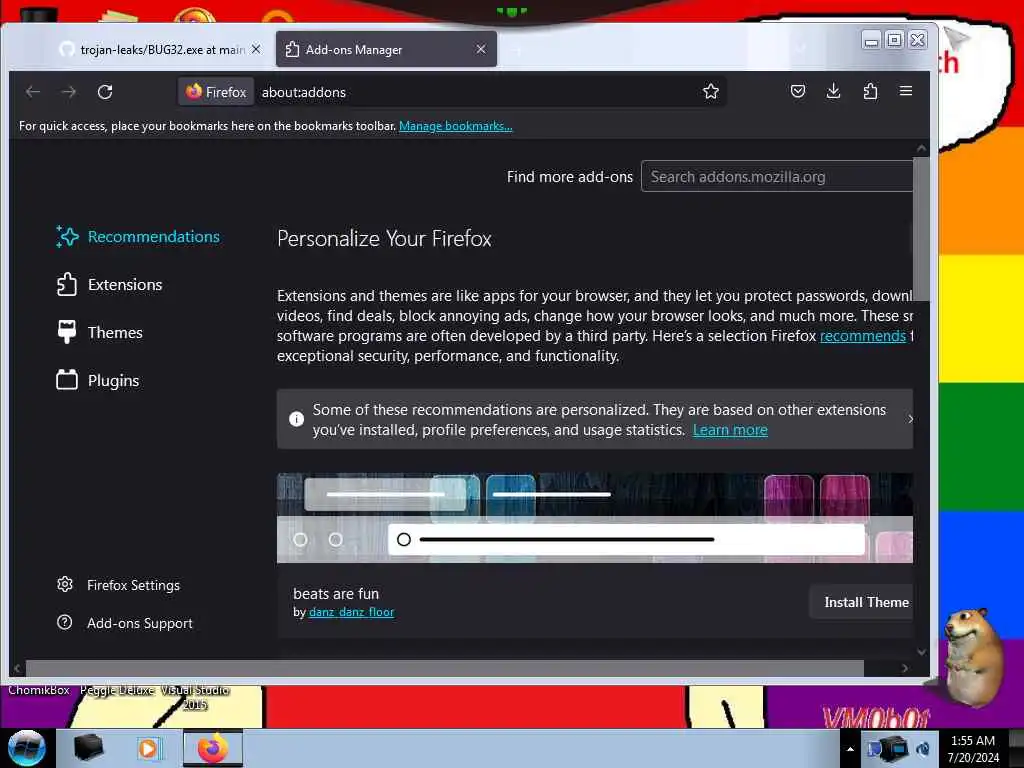Click the horizontal scrollbar at the page bottom
The width and height of the screenshot is (1024, 768).
pos(444,668)
